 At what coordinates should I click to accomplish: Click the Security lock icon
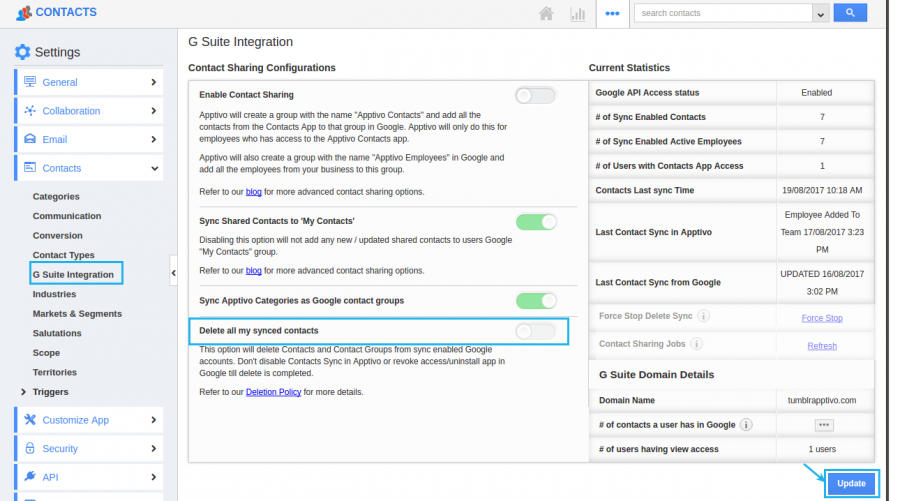point(30,448)
